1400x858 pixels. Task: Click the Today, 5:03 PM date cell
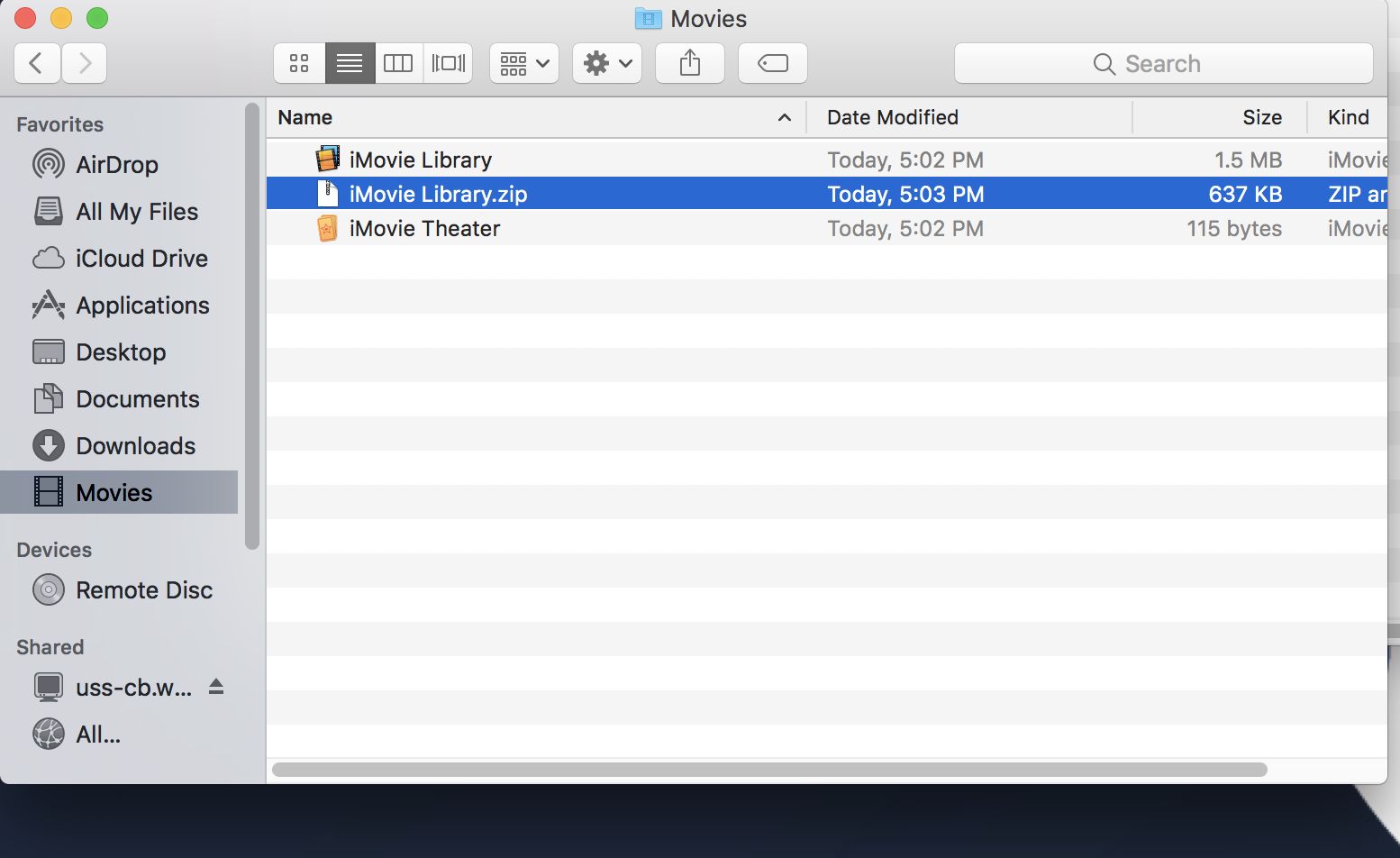click(x=905, y=194)
